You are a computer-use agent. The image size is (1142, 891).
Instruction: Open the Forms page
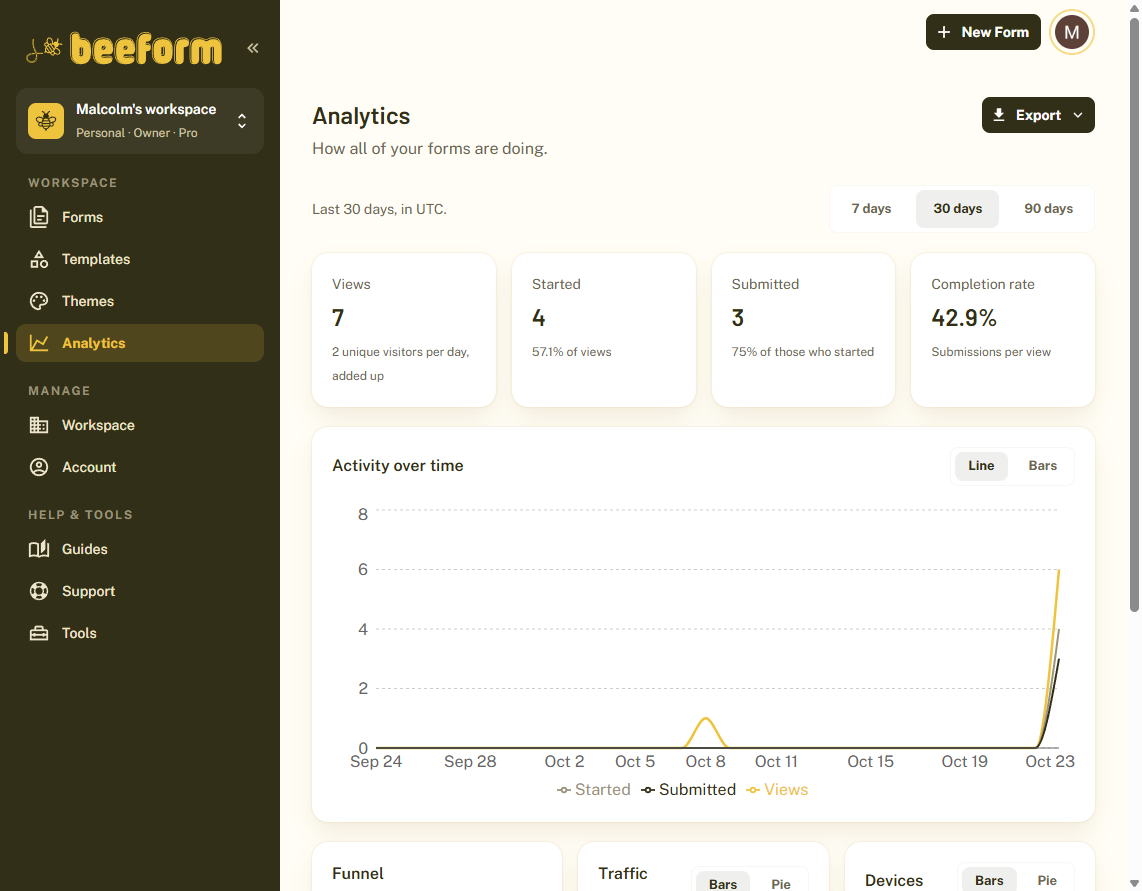point(140,217)
